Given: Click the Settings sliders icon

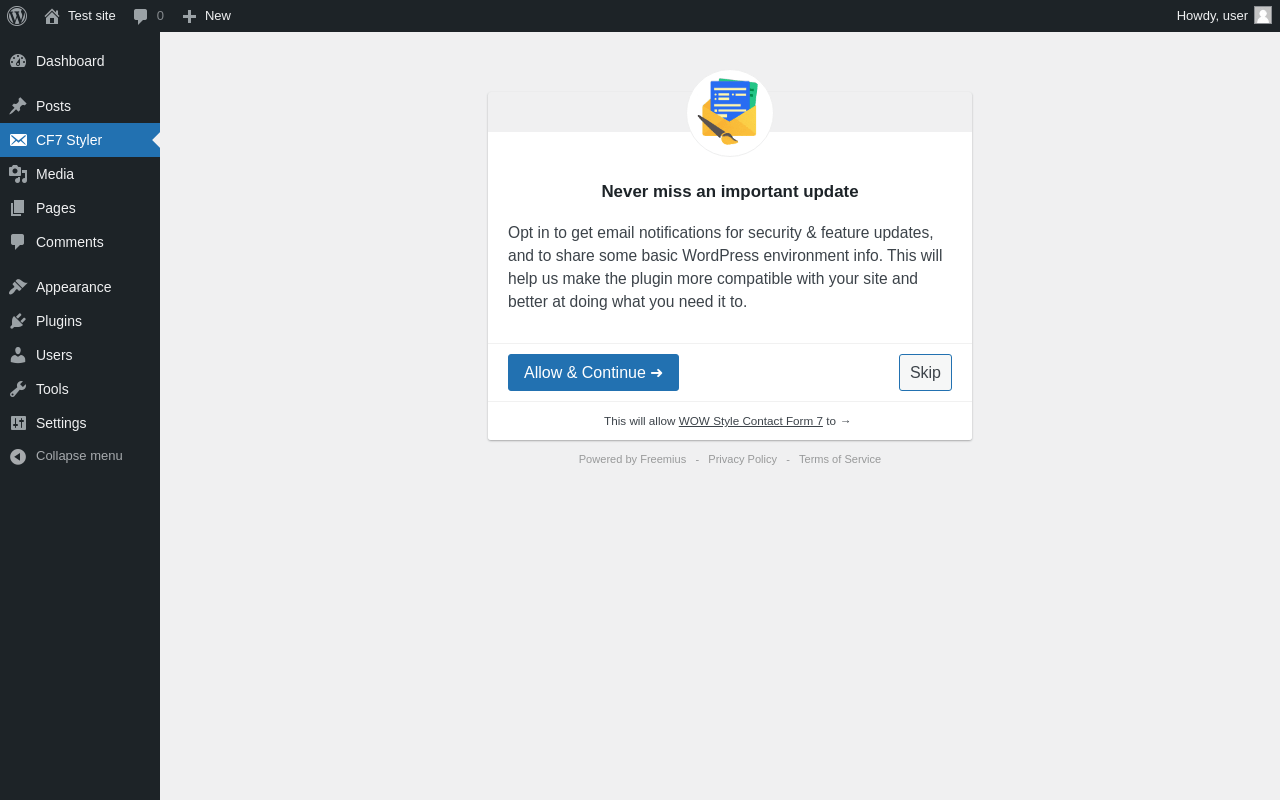Looking at the screenshot, I should point(18,423).
